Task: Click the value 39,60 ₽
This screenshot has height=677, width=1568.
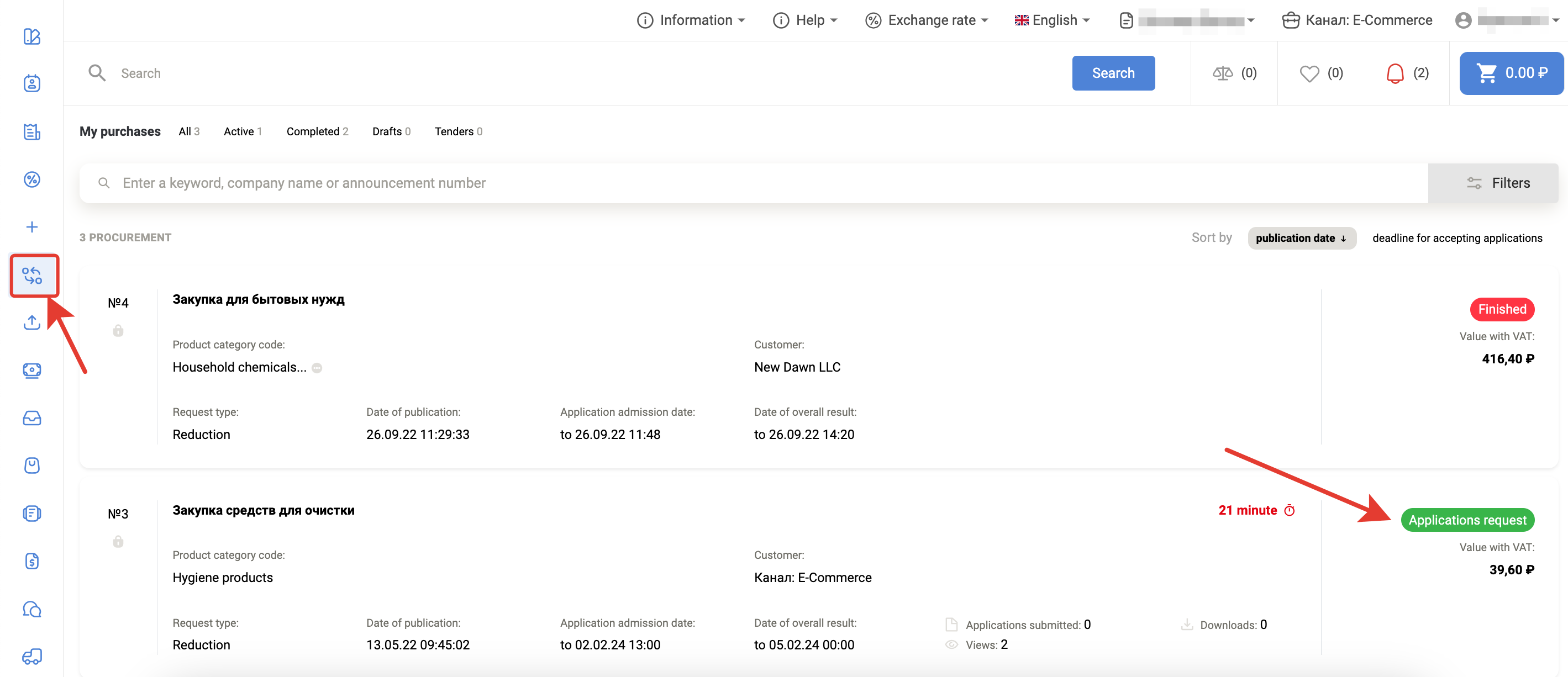Action: point(1512,569)
